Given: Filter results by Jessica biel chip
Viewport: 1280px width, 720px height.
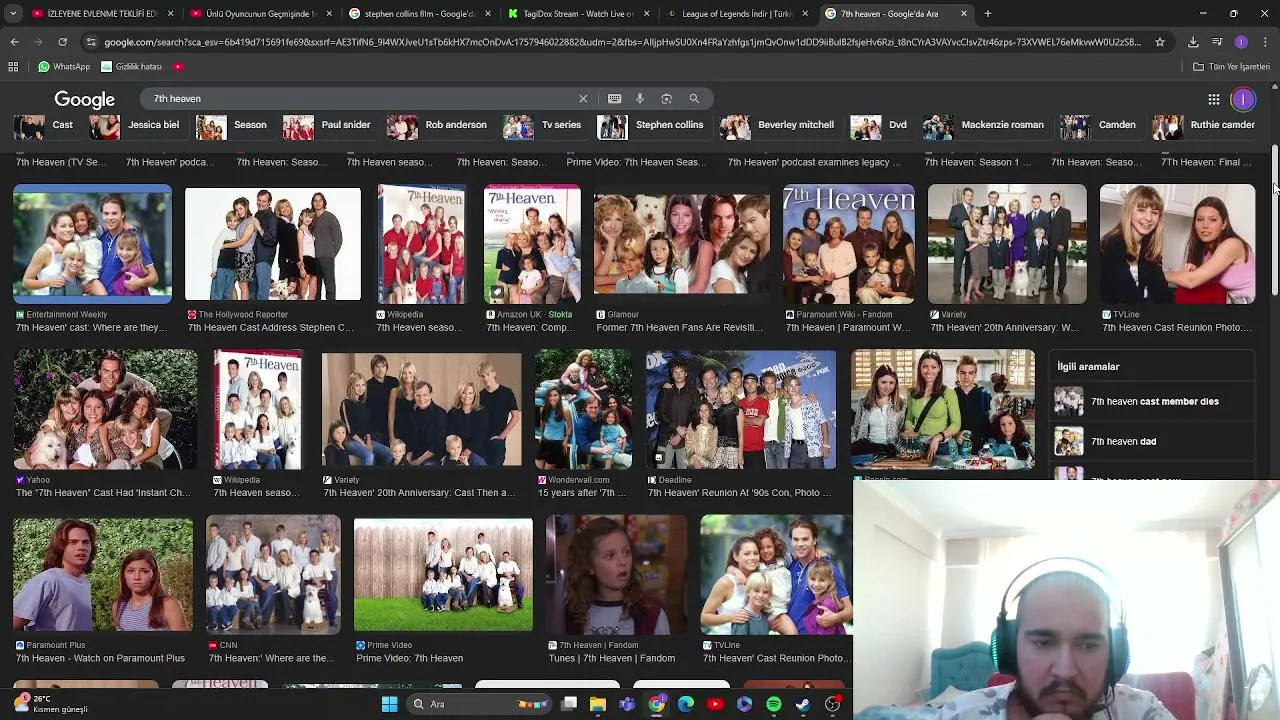Looking at the screenshot, I should pos(136,125).
